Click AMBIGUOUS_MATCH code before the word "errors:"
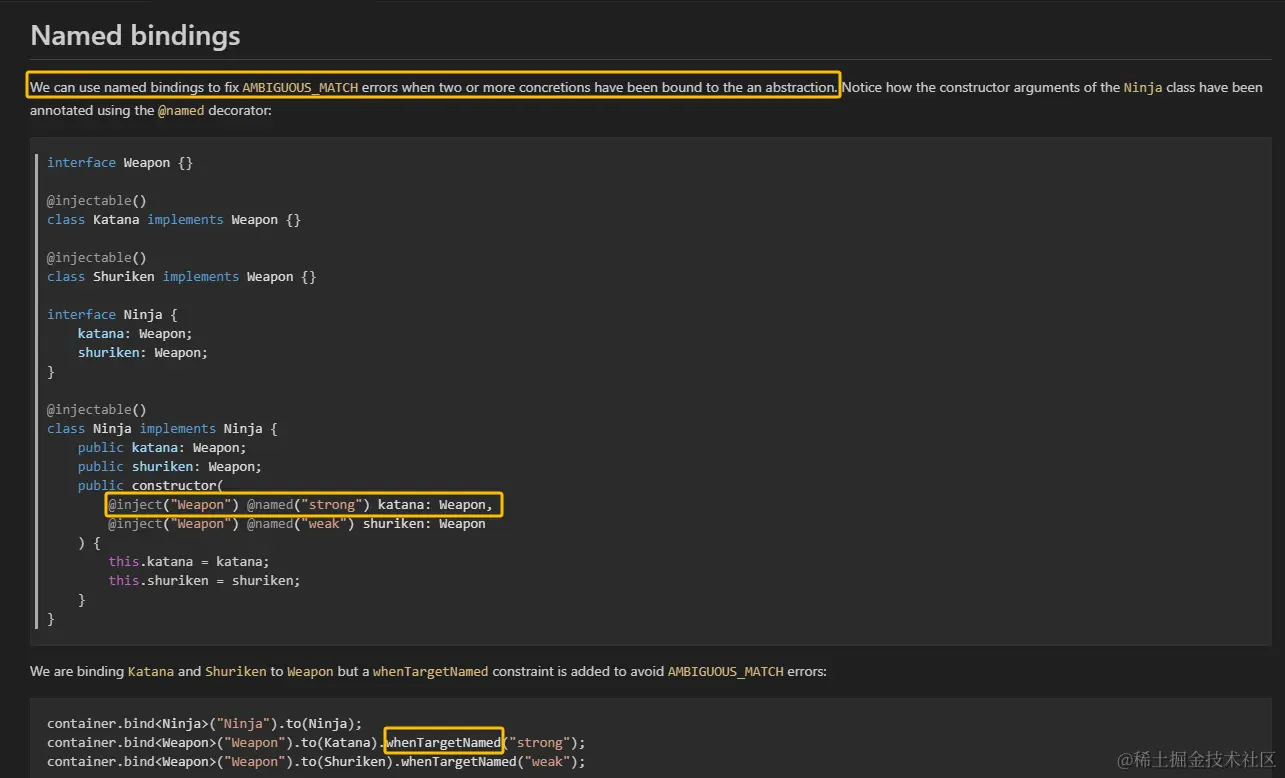 point(725,672)
